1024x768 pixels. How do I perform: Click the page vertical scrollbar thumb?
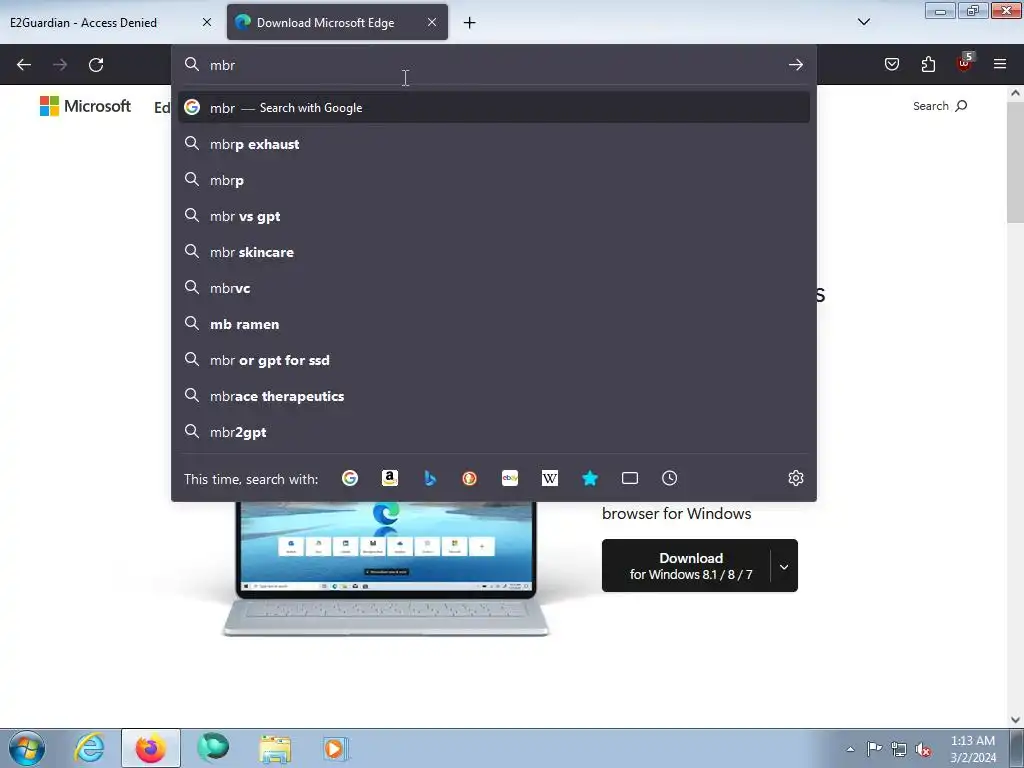pos(1015,163)
